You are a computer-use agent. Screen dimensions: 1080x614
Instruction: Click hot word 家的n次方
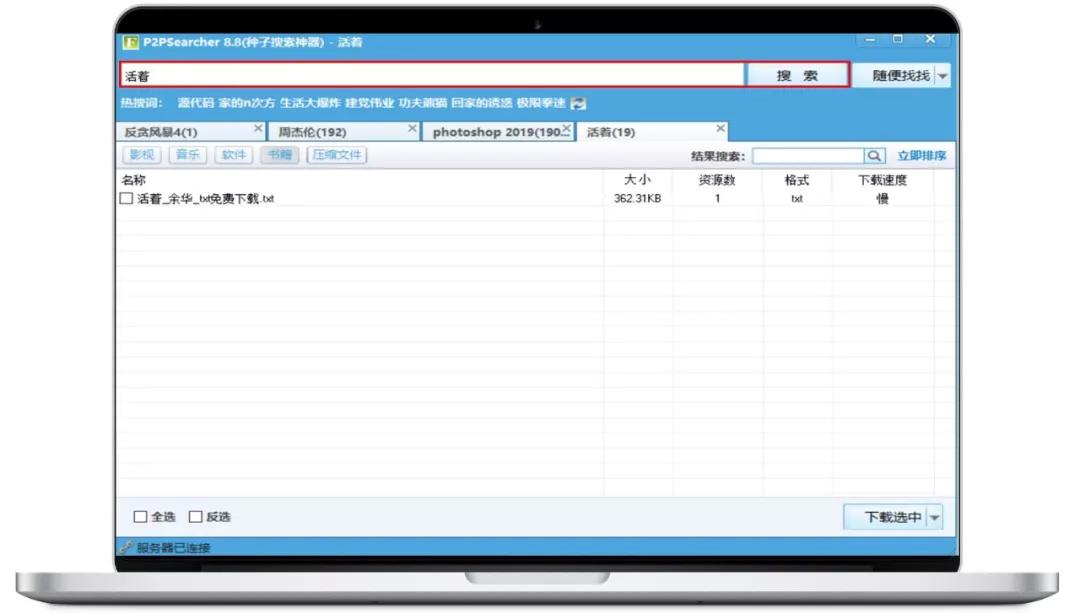(247, 103)
